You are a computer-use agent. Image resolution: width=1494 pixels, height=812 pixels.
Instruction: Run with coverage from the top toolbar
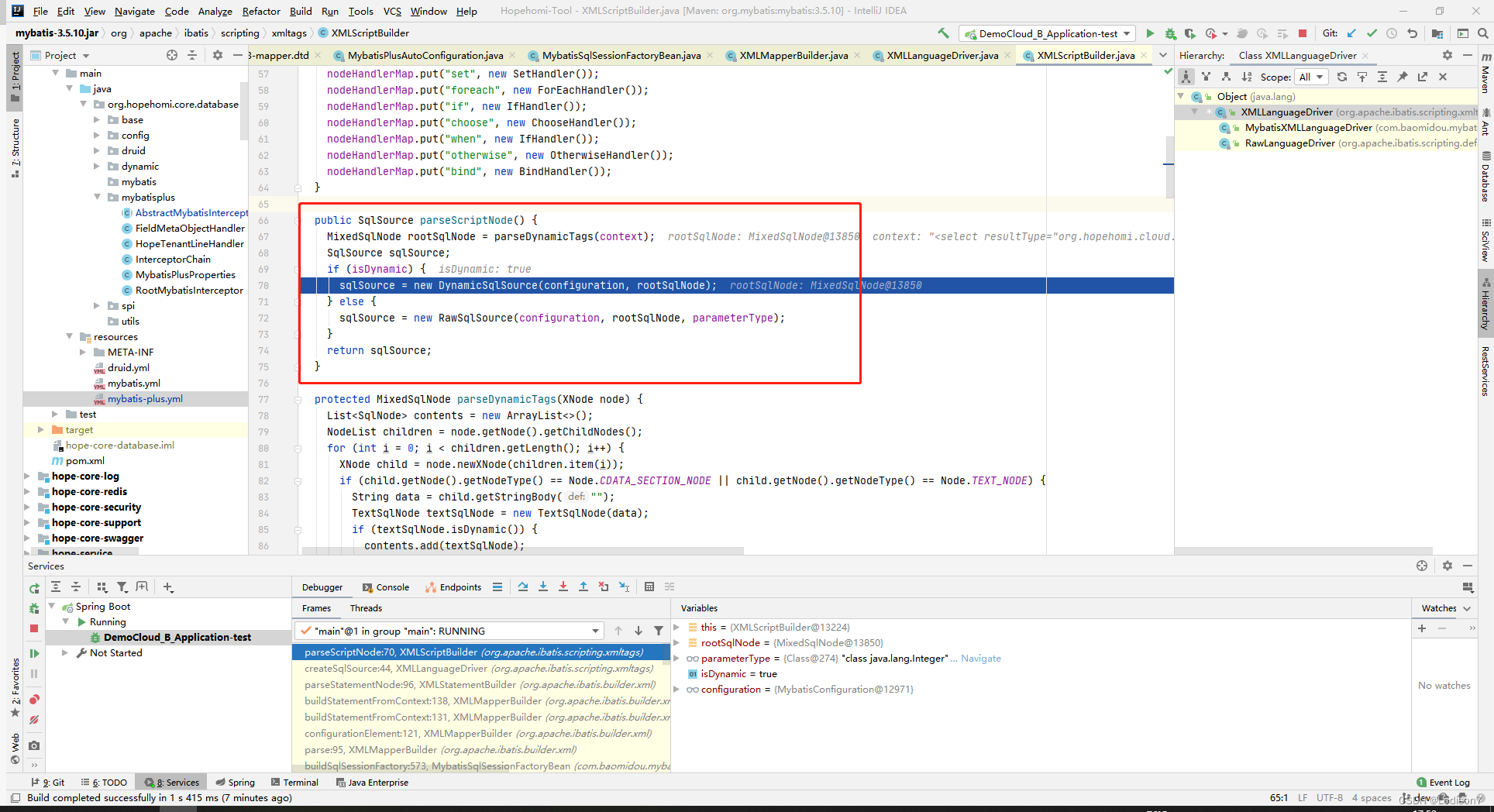tap(1190, 33)
